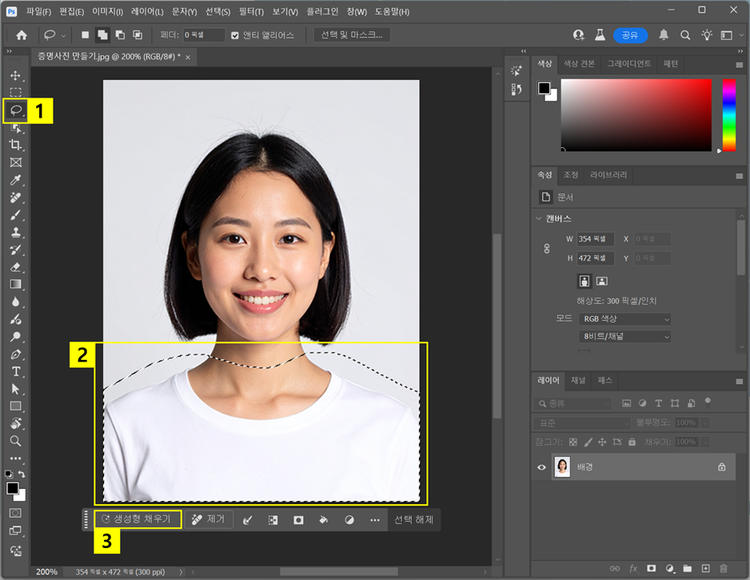Select the Lasso tool in the toolbar
The image size is (750, 580).
pyautogui.click(x=16, y=109)
